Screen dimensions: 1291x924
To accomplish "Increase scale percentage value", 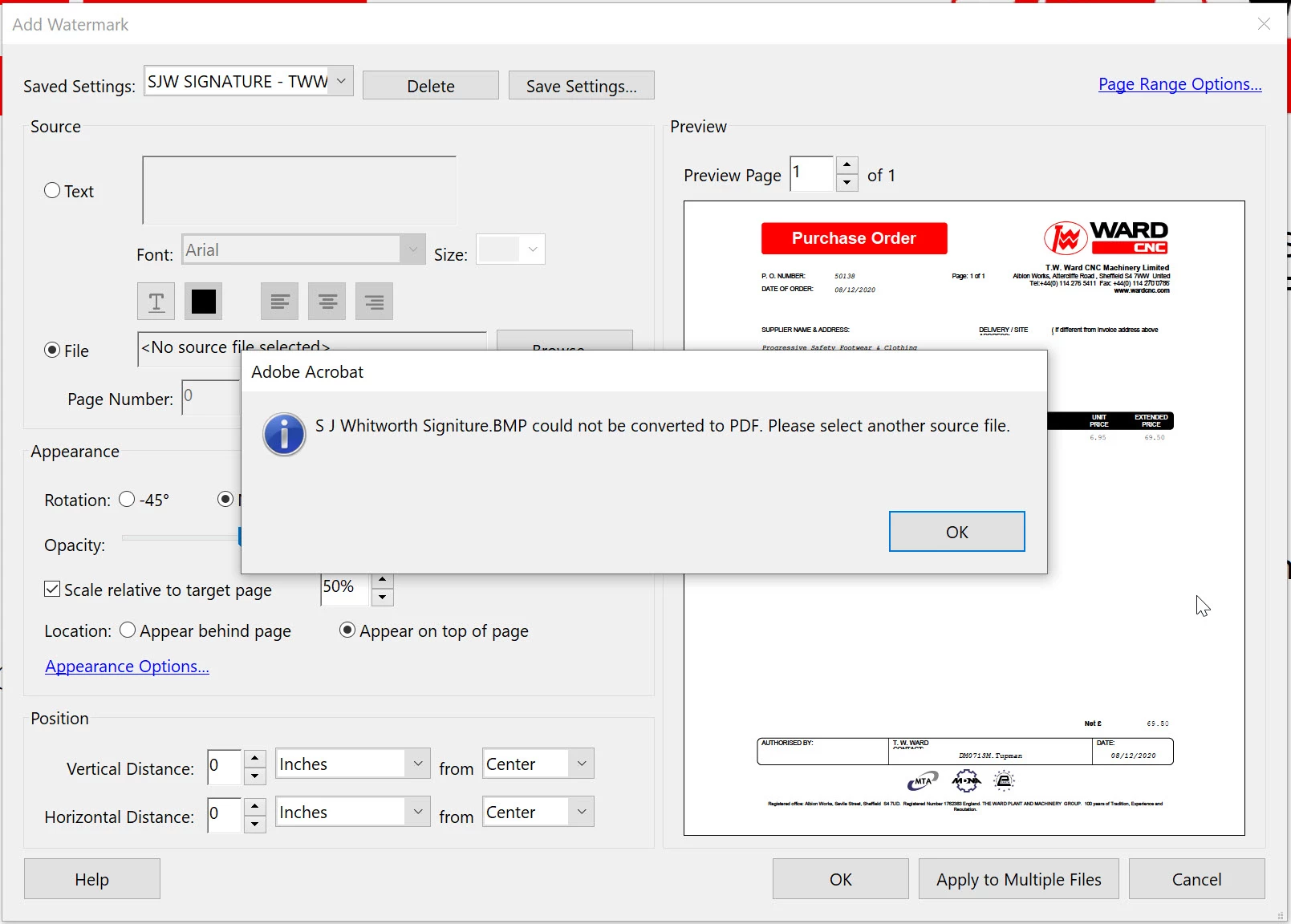I will click(x=383, y=580).
